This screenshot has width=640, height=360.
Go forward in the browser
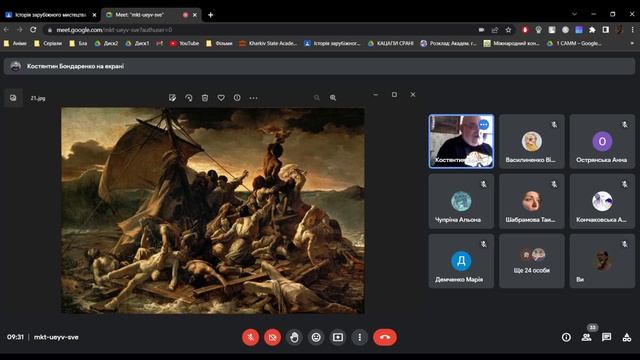point(20,30)
